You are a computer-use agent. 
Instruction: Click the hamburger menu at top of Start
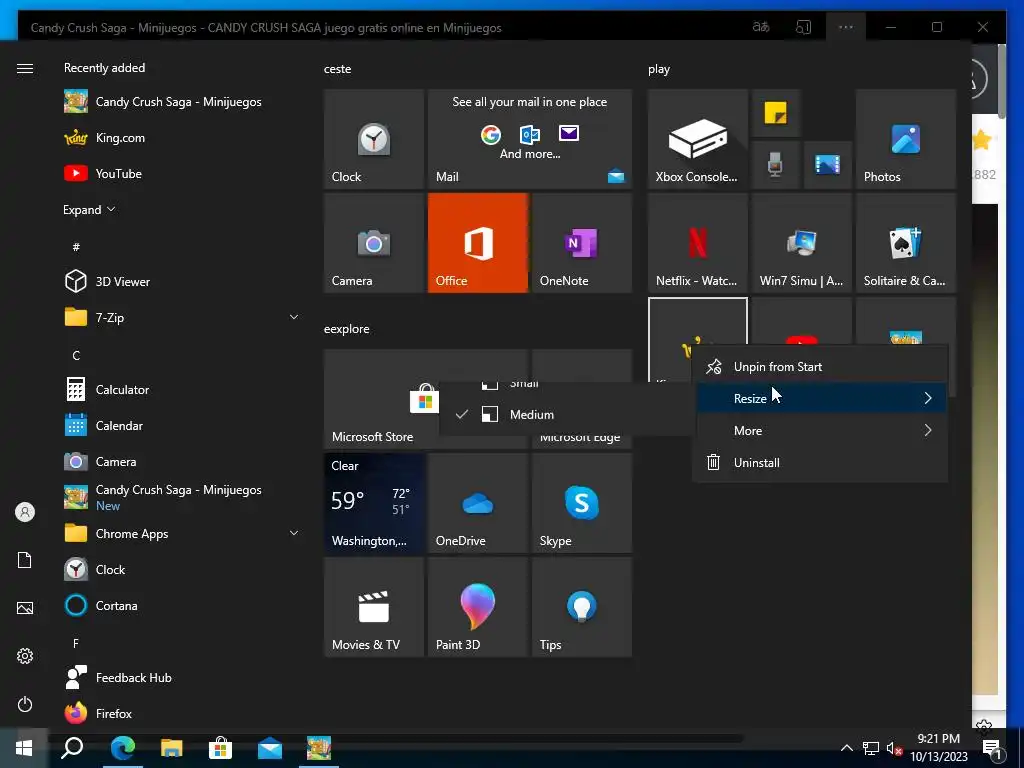pos(25,69)
